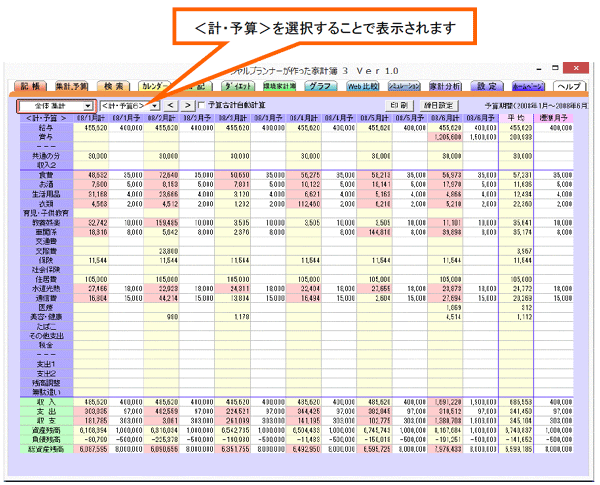
Task: Select the 標準月予 column header
Action: tap(553, 118)
